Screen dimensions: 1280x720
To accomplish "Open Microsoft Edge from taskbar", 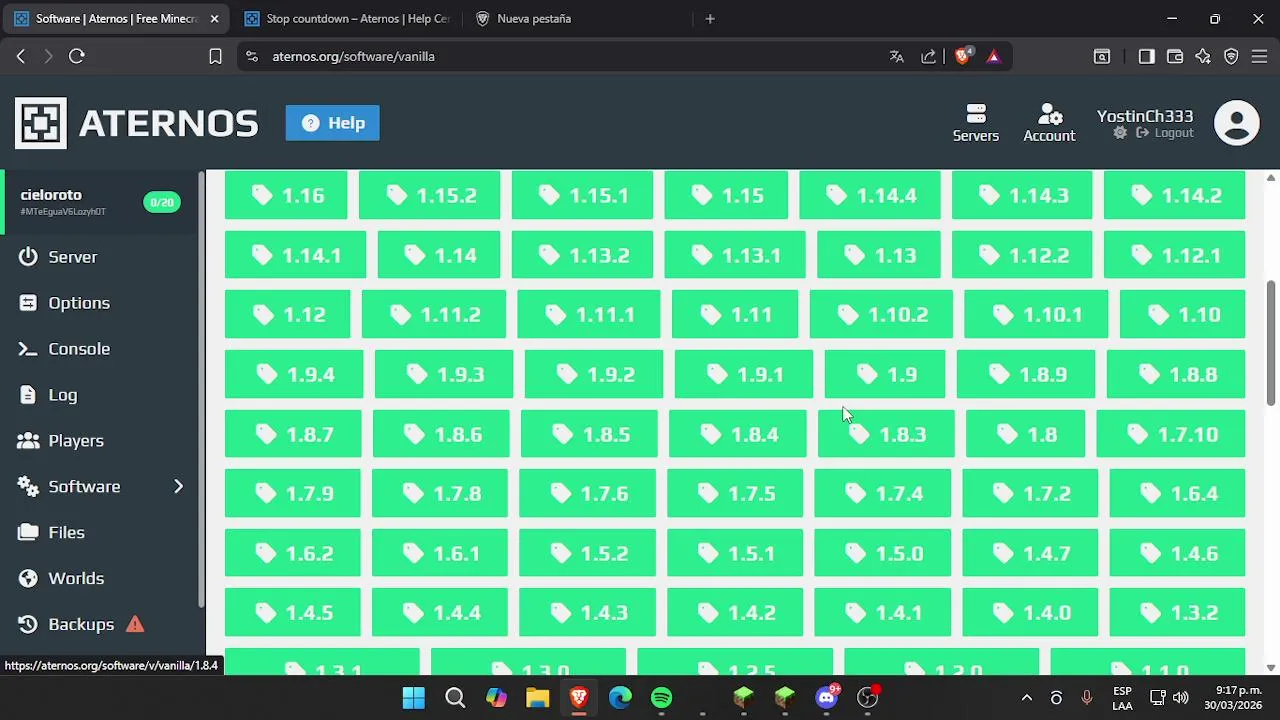I will tap(620, 698).
